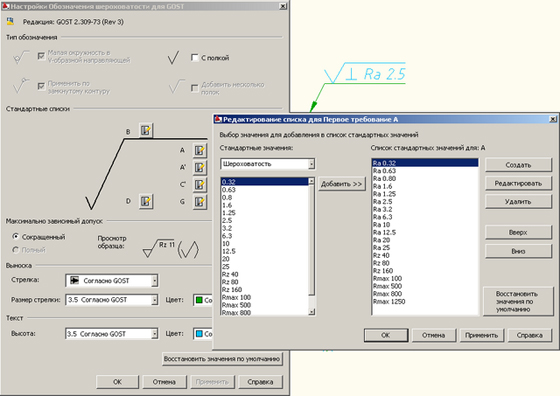Image resolution: width=560 pixels, height=396 pixels.
Task: Move item down with Вниз button
Action: tap(518, 251)
